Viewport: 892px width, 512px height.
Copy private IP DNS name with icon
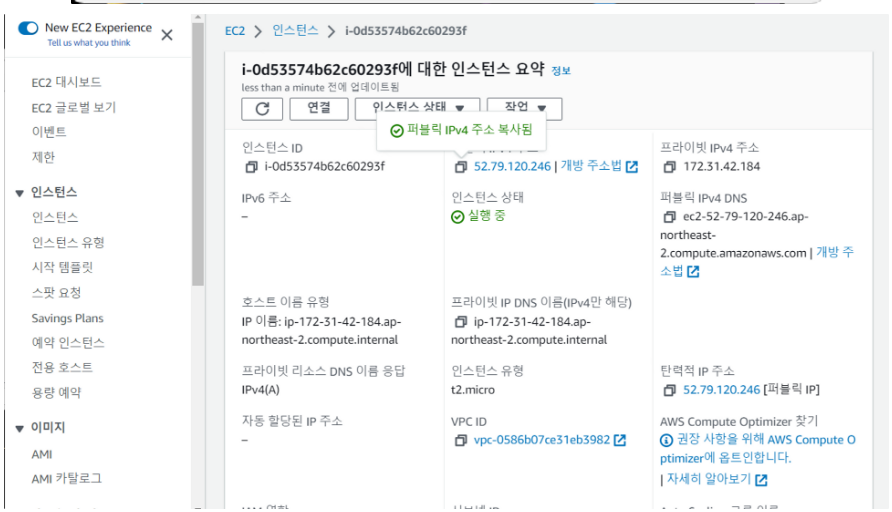[460, 323]
